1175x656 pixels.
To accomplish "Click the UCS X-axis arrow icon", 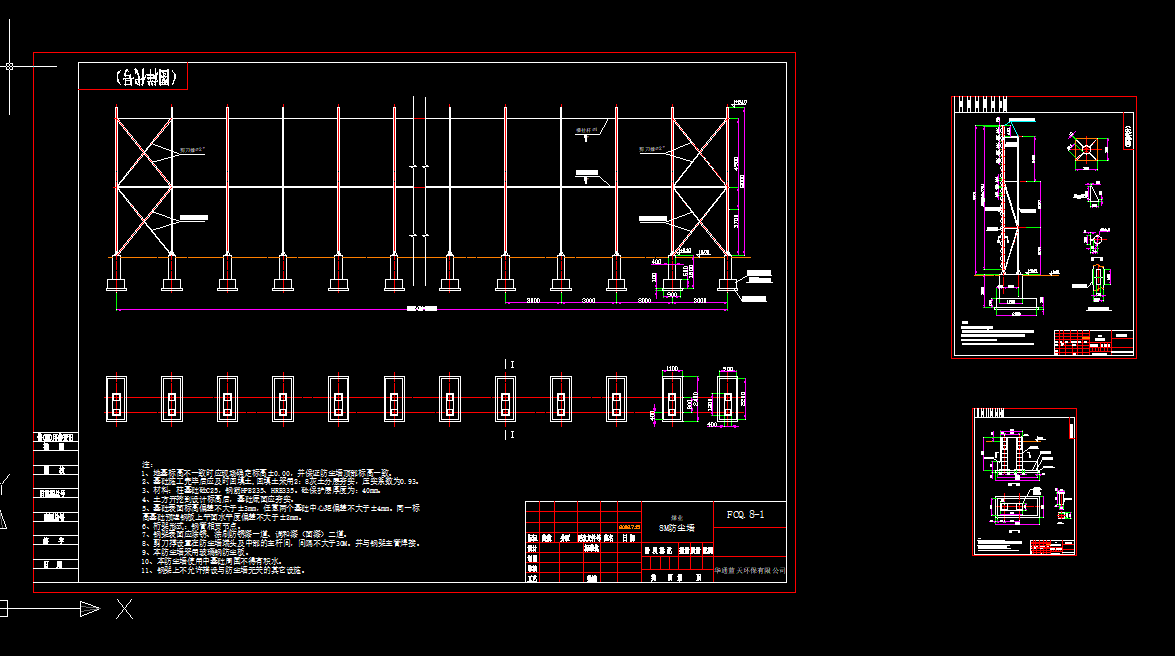I will [89, 609].
